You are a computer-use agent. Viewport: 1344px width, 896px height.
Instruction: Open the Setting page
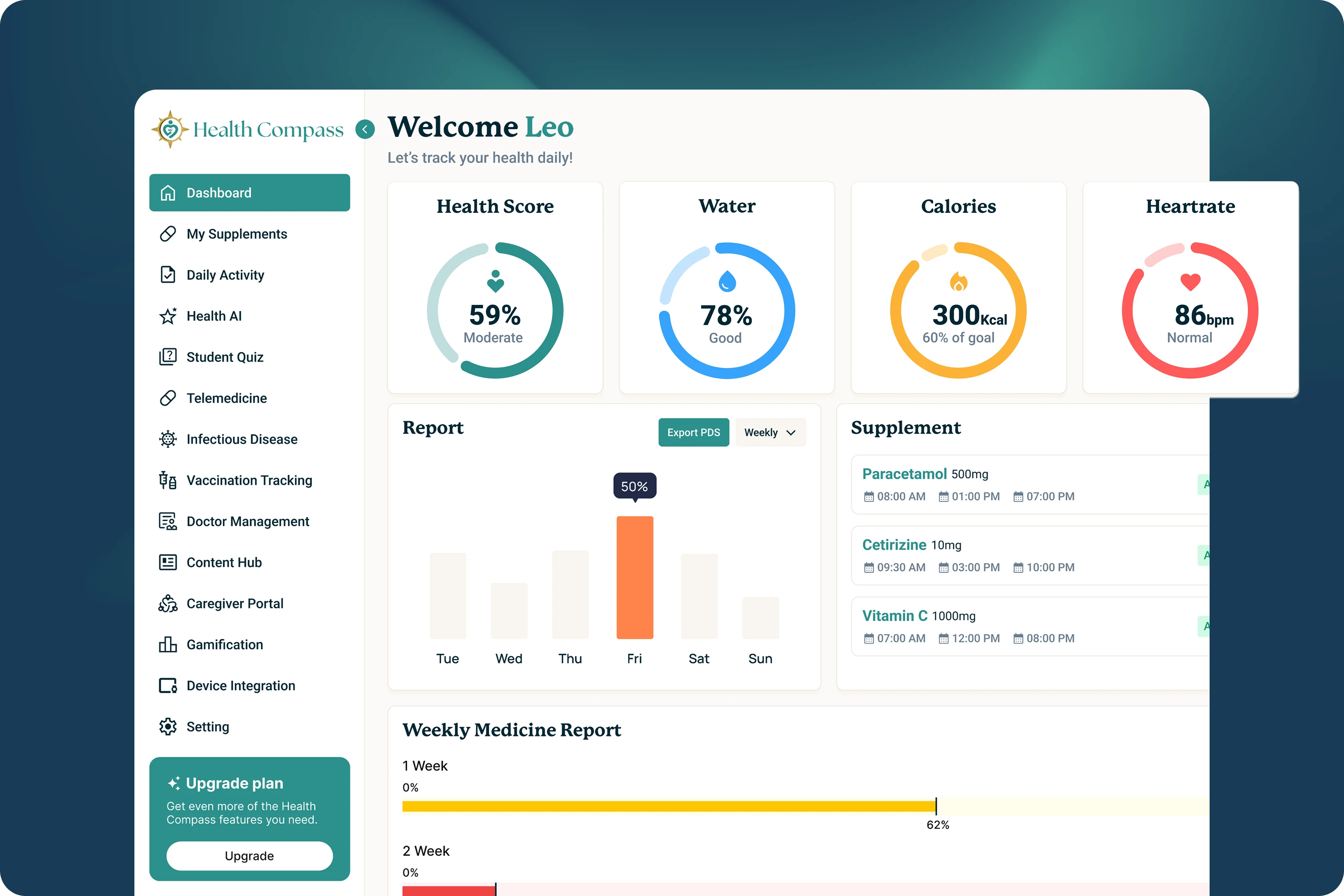(250, 727)
